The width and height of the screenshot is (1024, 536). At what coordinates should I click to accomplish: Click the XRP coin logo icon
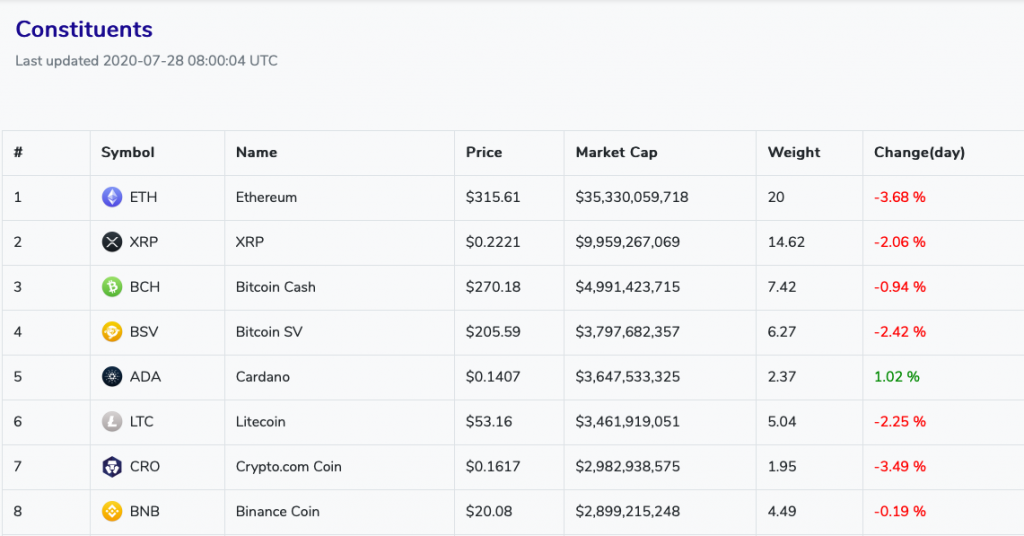(112, 242)
